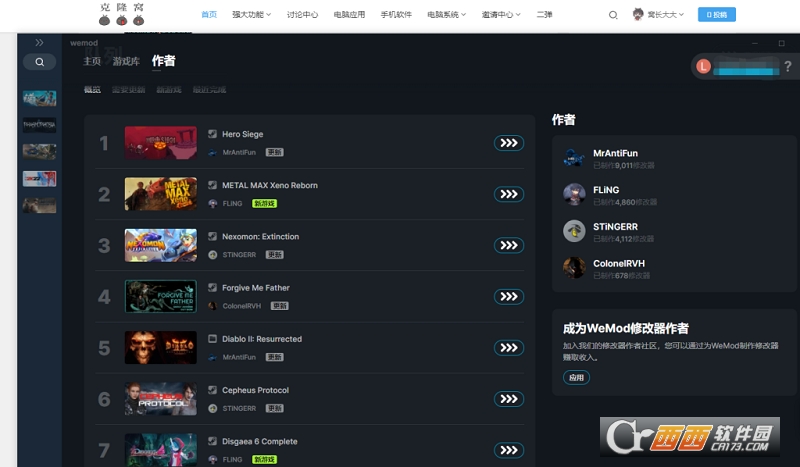Screen dimensions: 800x467
Task: Expand 邀请中心 dropdown in website navigation
Action: pos(501,14)
